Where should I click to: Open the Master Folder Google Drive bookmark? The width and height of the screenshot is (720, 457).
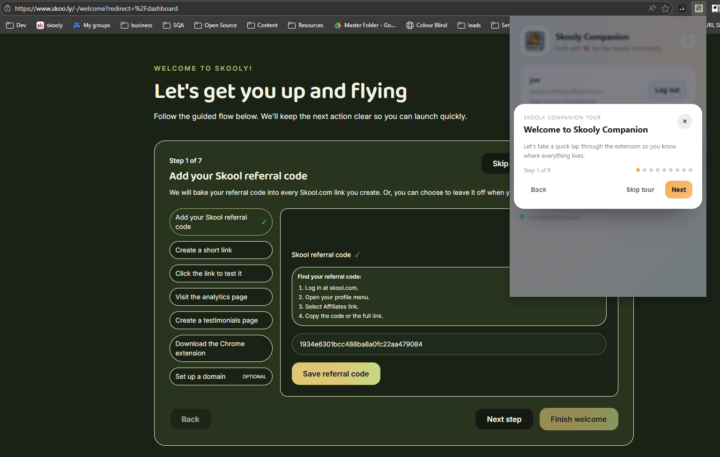pos(364,25)
